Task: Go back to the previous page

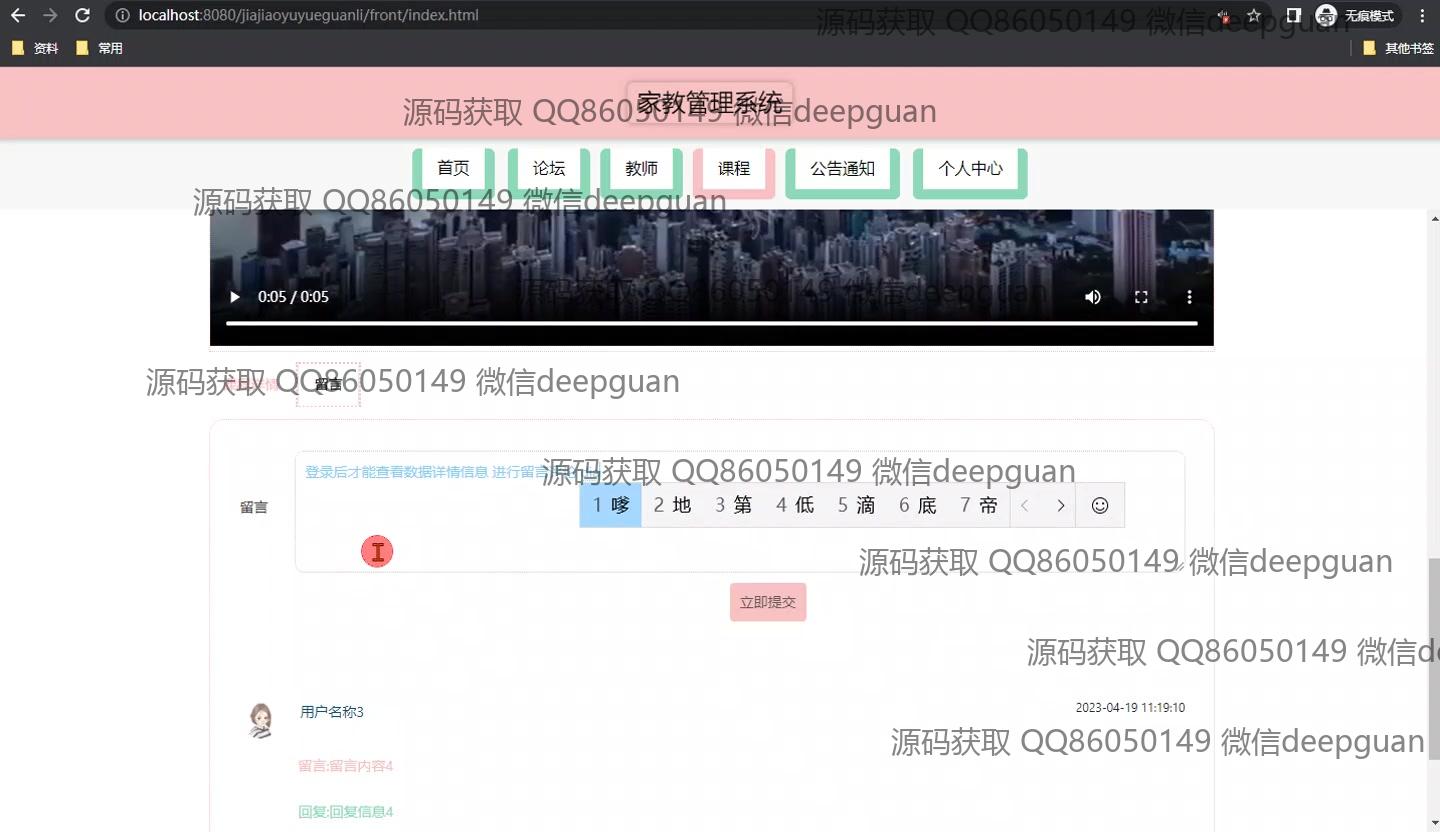Action: 17,15
